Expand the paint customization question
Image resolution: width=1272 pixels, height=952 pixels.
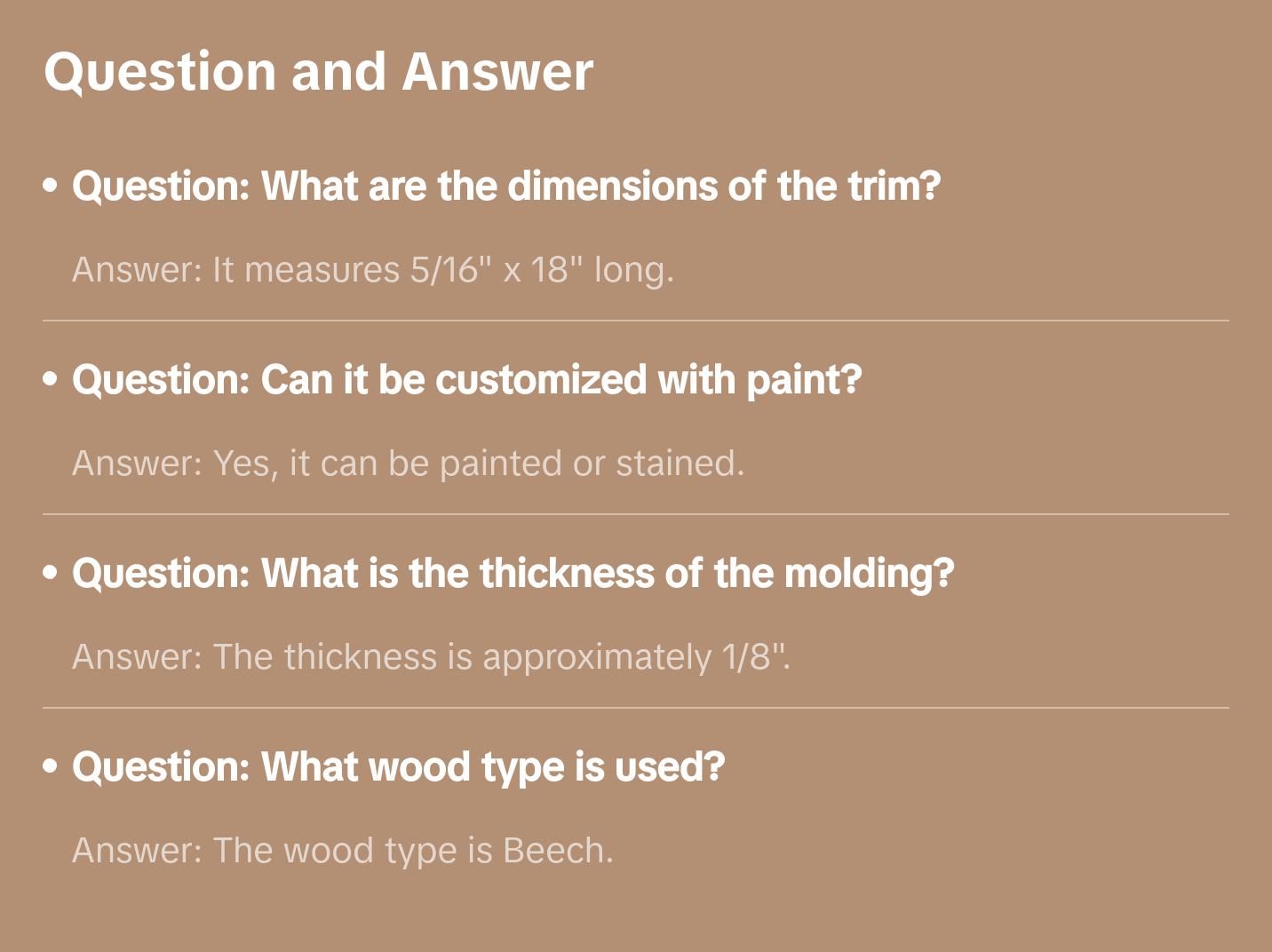[466, 380]
